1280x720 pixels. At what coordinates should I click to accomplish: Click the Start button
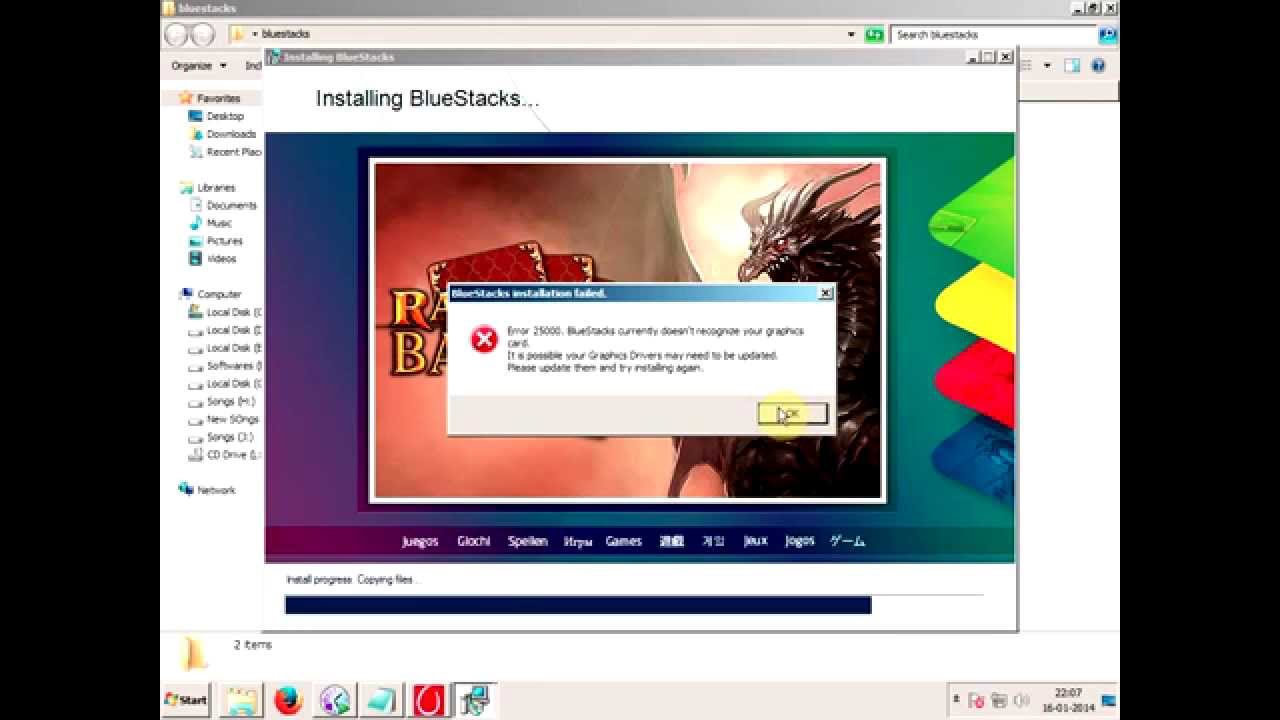tap(186, 700)
